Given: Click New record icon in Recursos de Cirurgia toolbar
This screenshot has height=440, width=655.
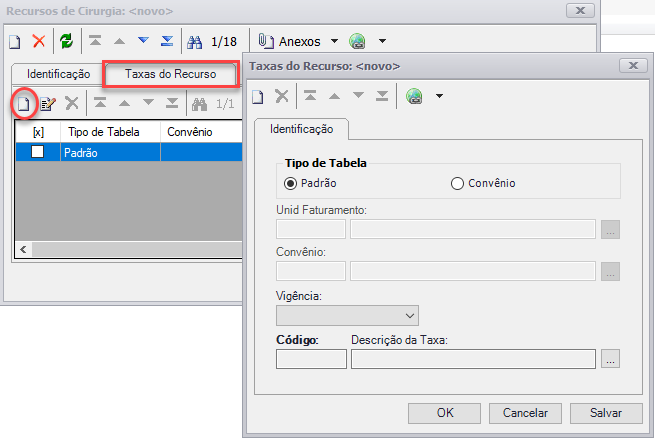Looking at the screenshot, I should click(15, 41).
